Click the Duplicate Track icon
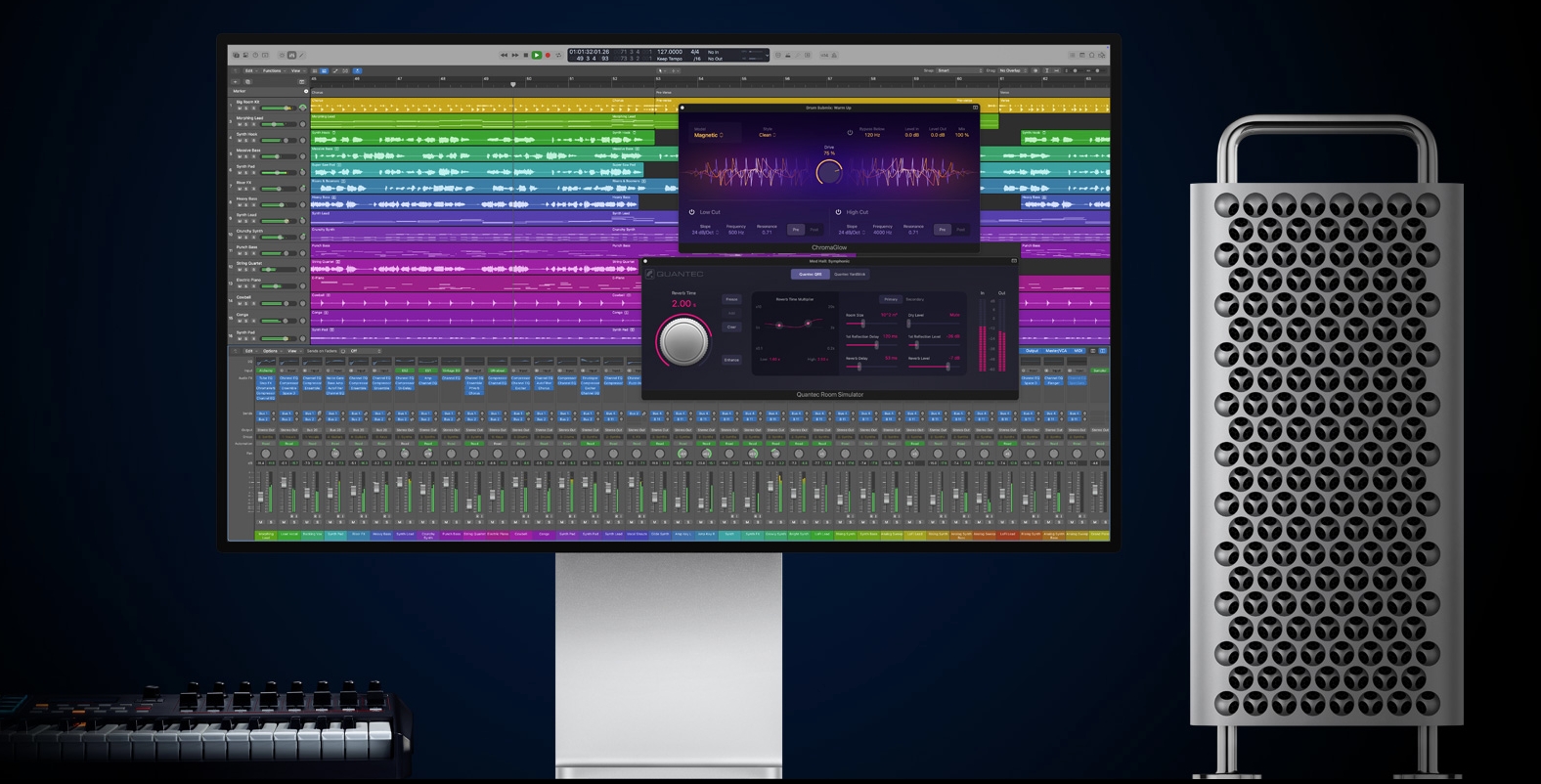The width and height of the screenshot is (1541, 784). [247, 82]
